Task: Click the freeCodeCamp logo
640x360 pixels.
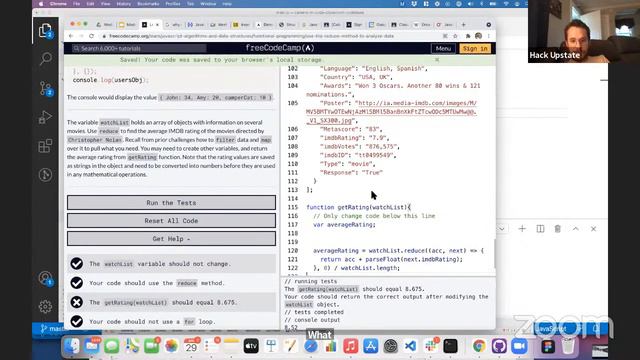Action: tap(280, 48)
